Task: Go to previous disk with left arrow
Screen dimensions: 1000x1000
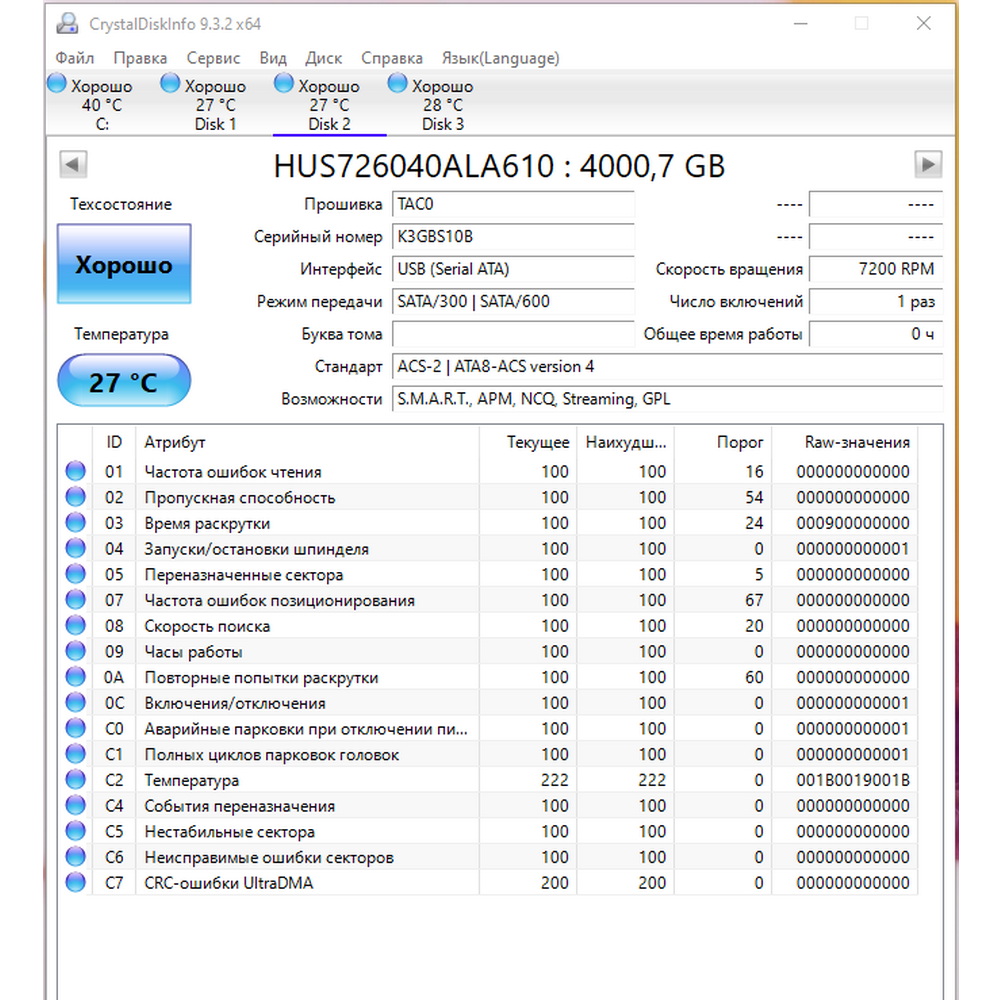Action: coord(73,165)
